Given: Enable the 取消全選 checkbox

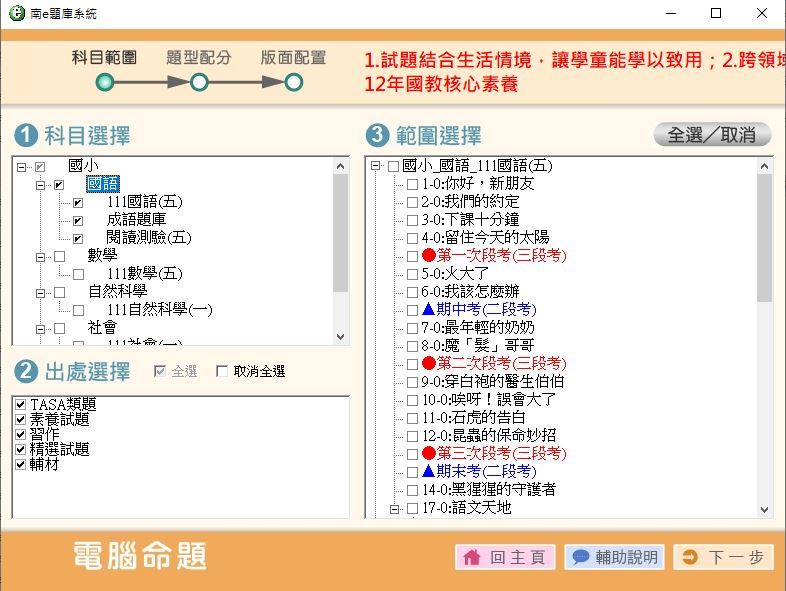Looking at the screenshot, I should click(222, 372).
